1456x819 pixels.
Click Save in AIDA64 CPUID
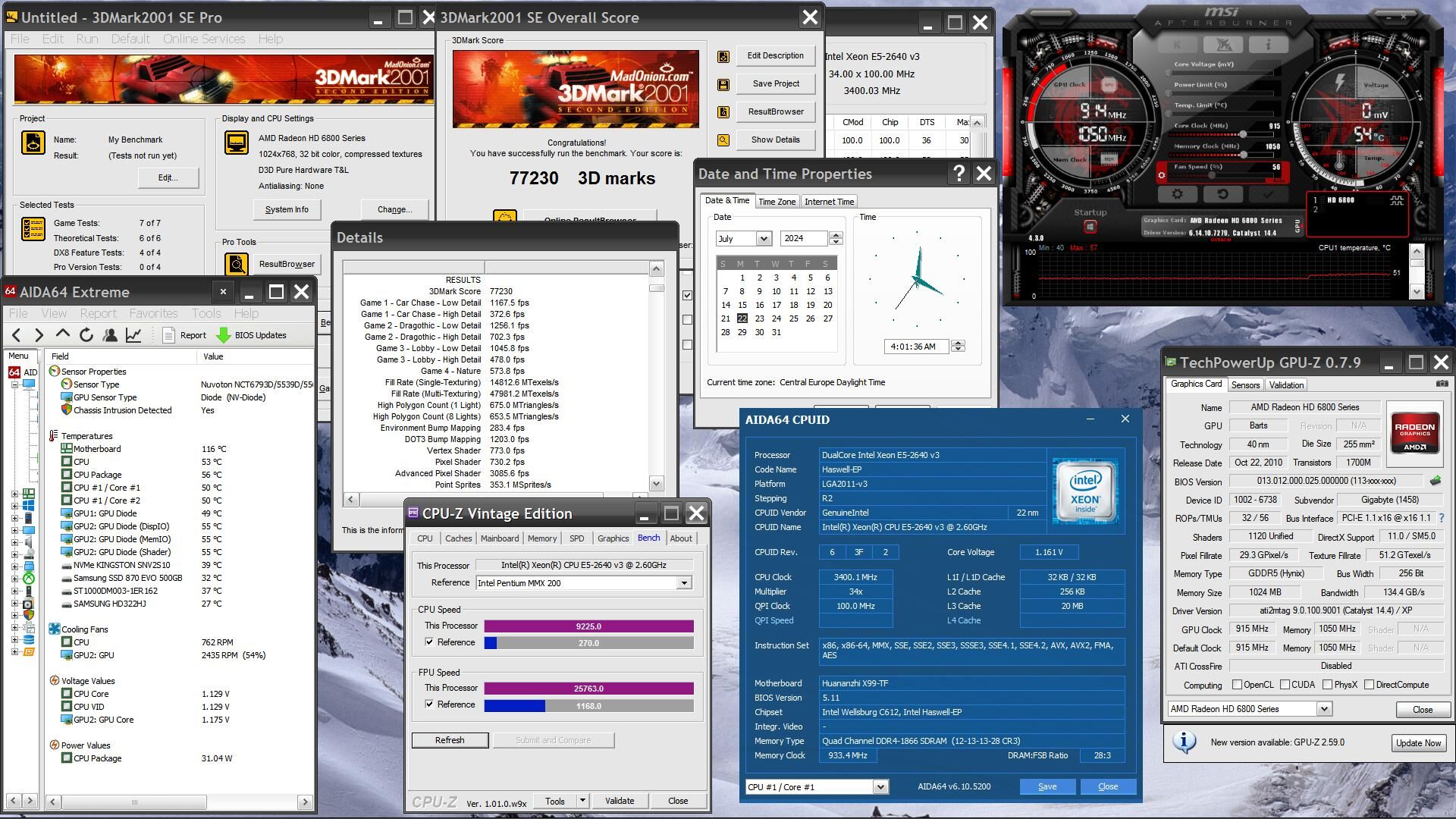[1047, 787]
